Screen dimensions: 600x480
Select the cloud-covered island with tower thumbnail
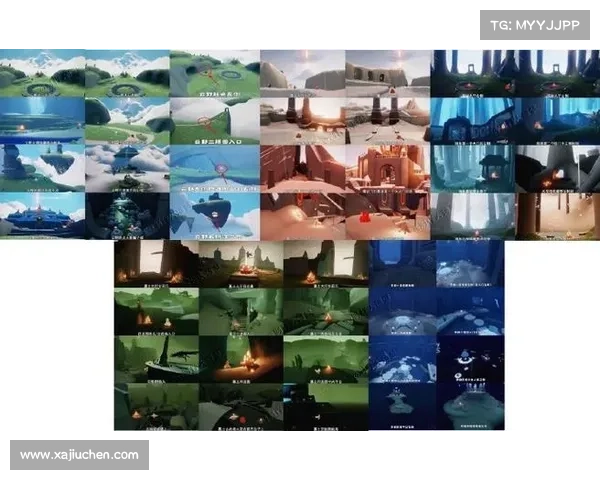(128, 167)
